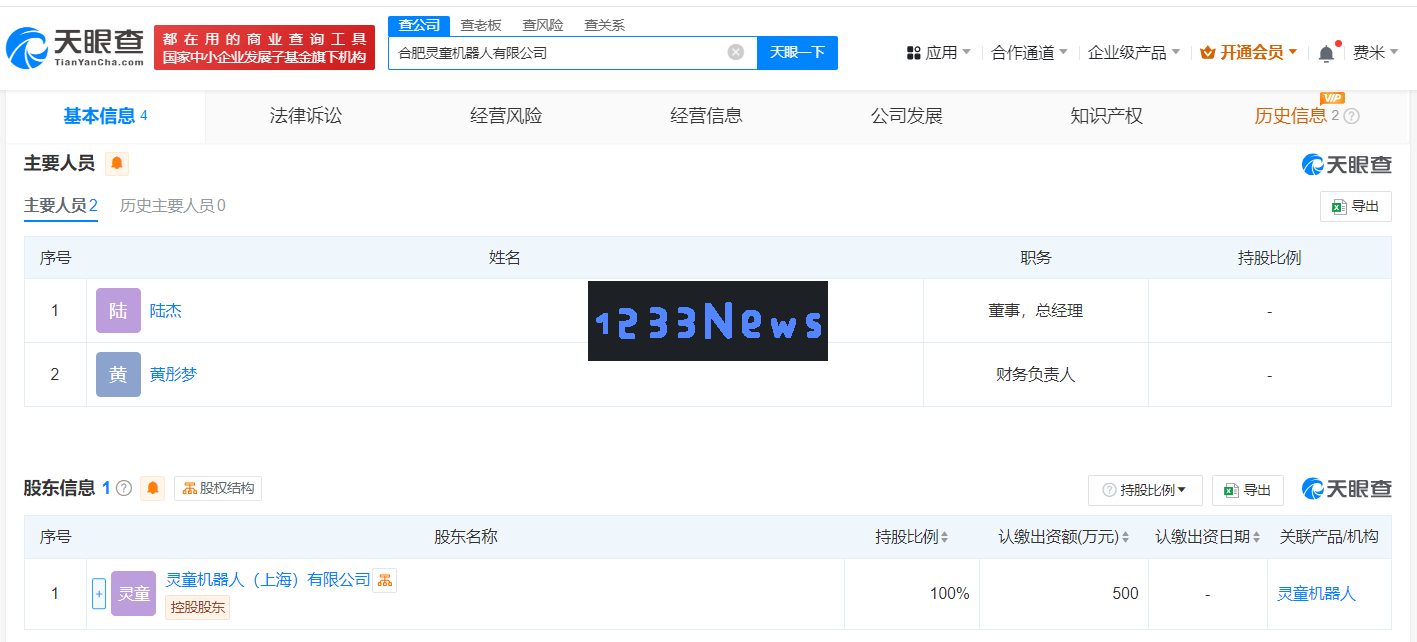Open 黄彤梦 person profile link
The height and width of the screenshot is (642, 1417).
pos(174,375)
